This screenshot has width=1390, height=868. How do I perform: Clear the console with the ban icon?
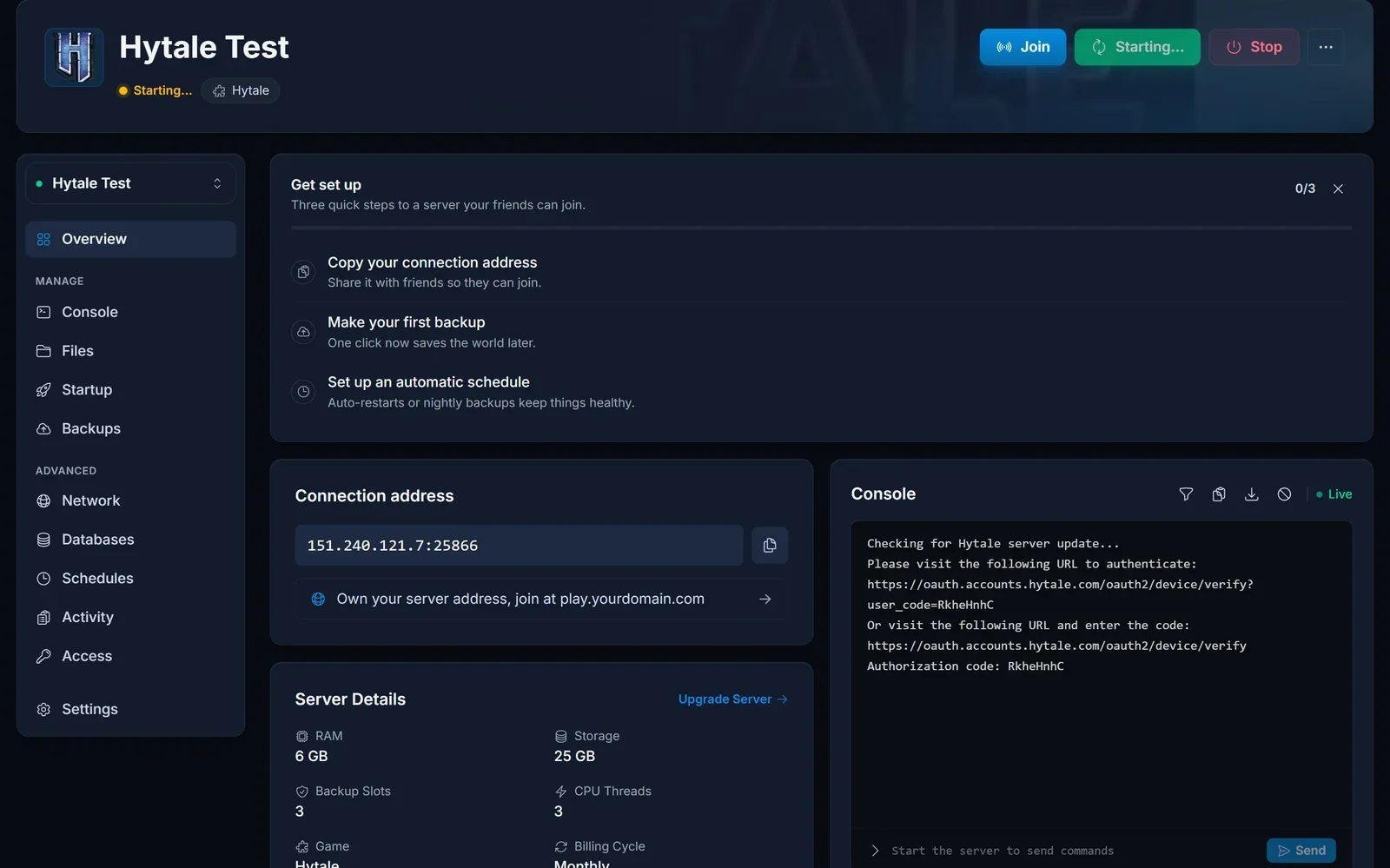click(1284, 494)
